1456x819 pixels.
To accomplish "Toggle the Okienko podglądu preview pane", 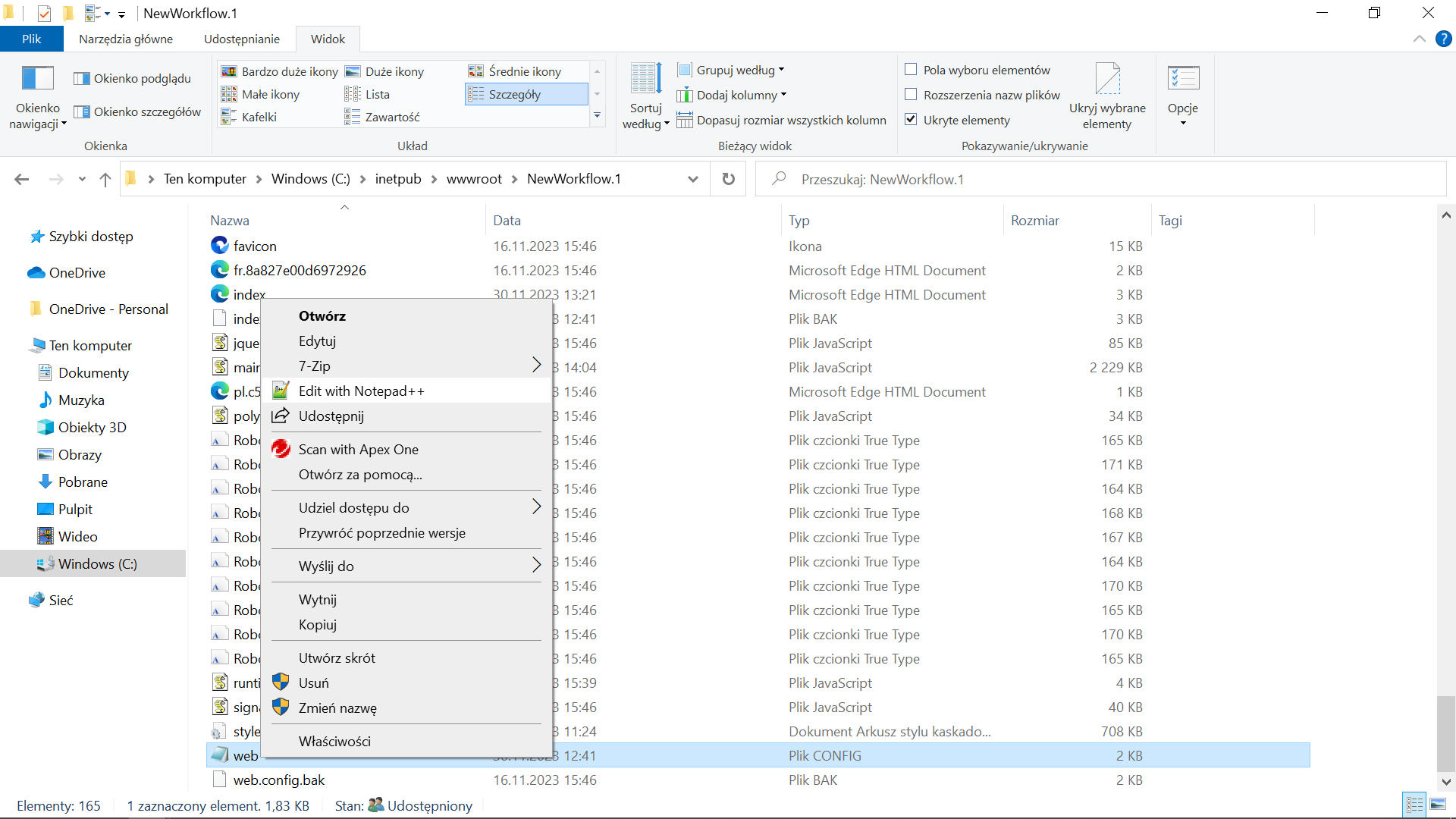I will pos(132,78).
